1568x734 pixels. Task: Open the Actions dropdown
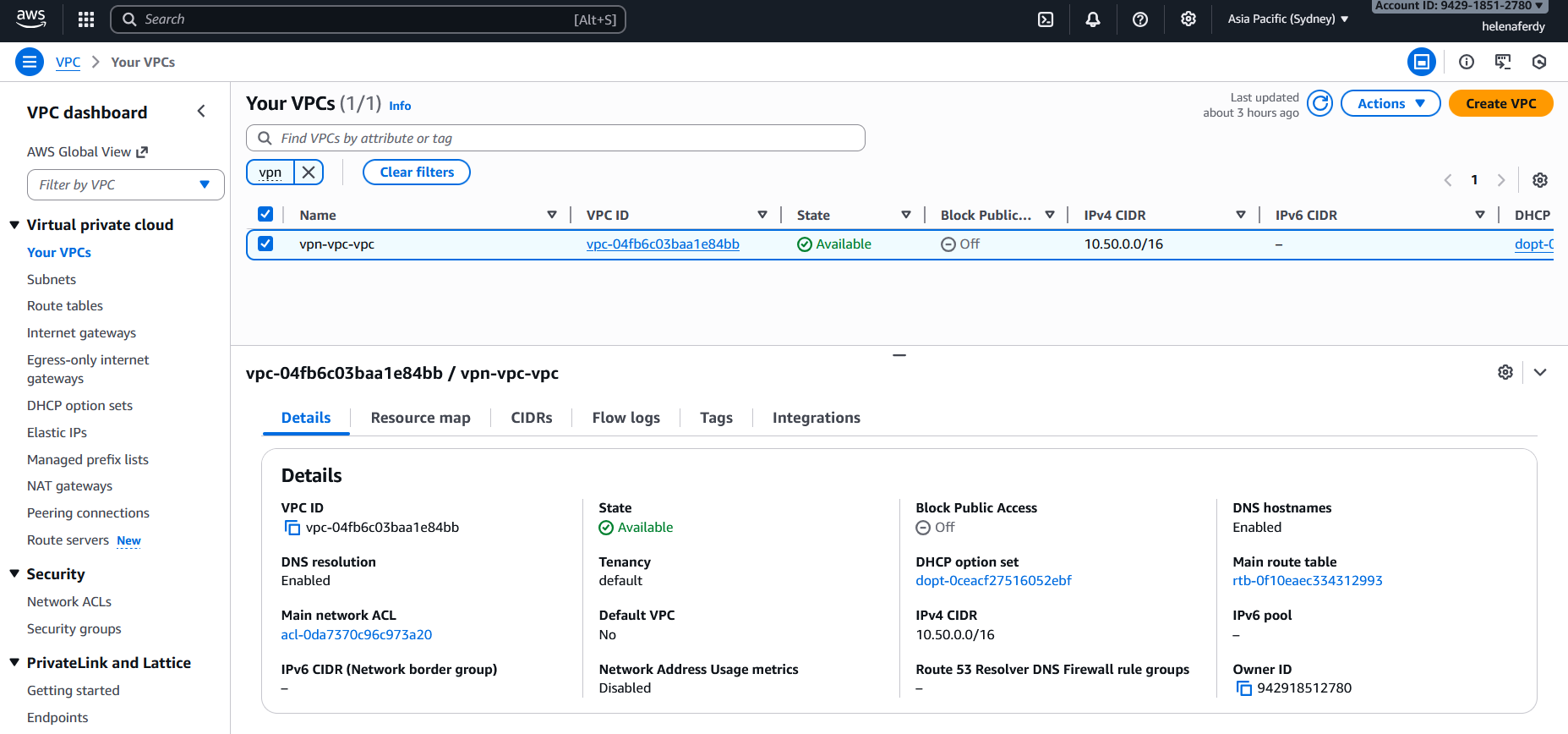click(1390, 103)
